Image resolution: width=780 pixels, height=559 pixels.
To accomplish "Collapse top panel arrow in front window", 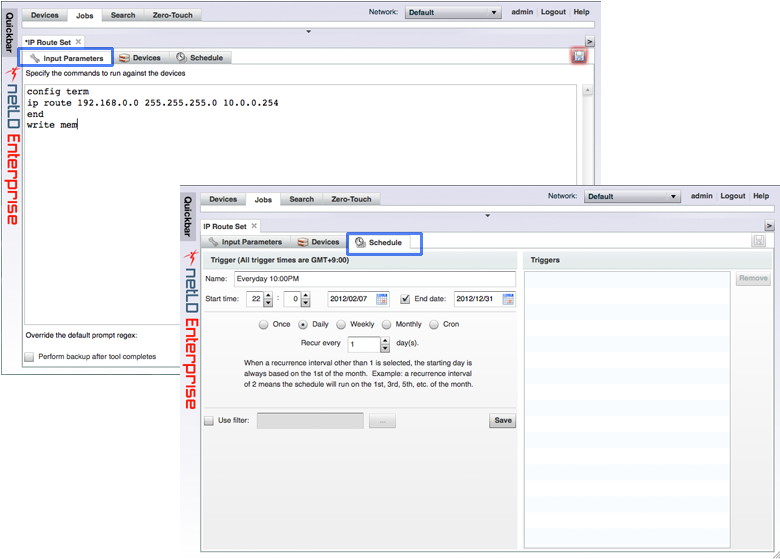I will point(488,216).
